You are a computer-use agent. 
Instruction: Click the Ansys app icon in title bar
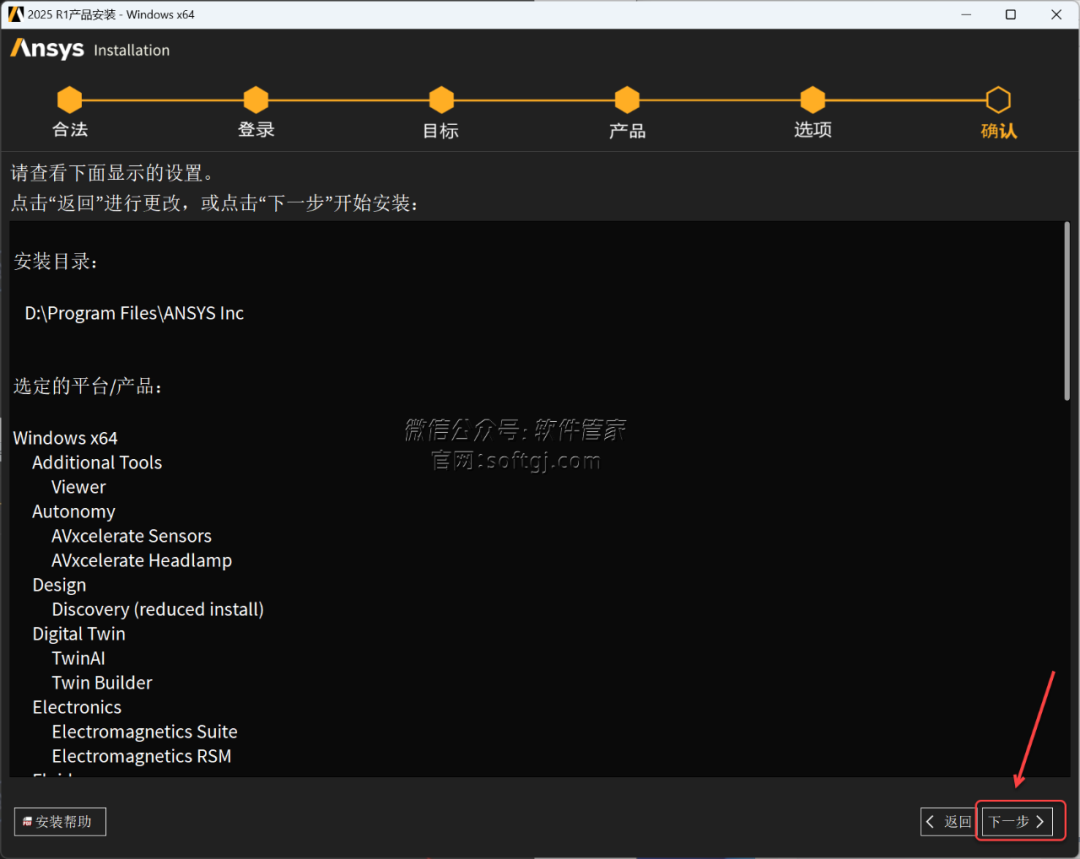pyautogui.click(x=15, y=14)
